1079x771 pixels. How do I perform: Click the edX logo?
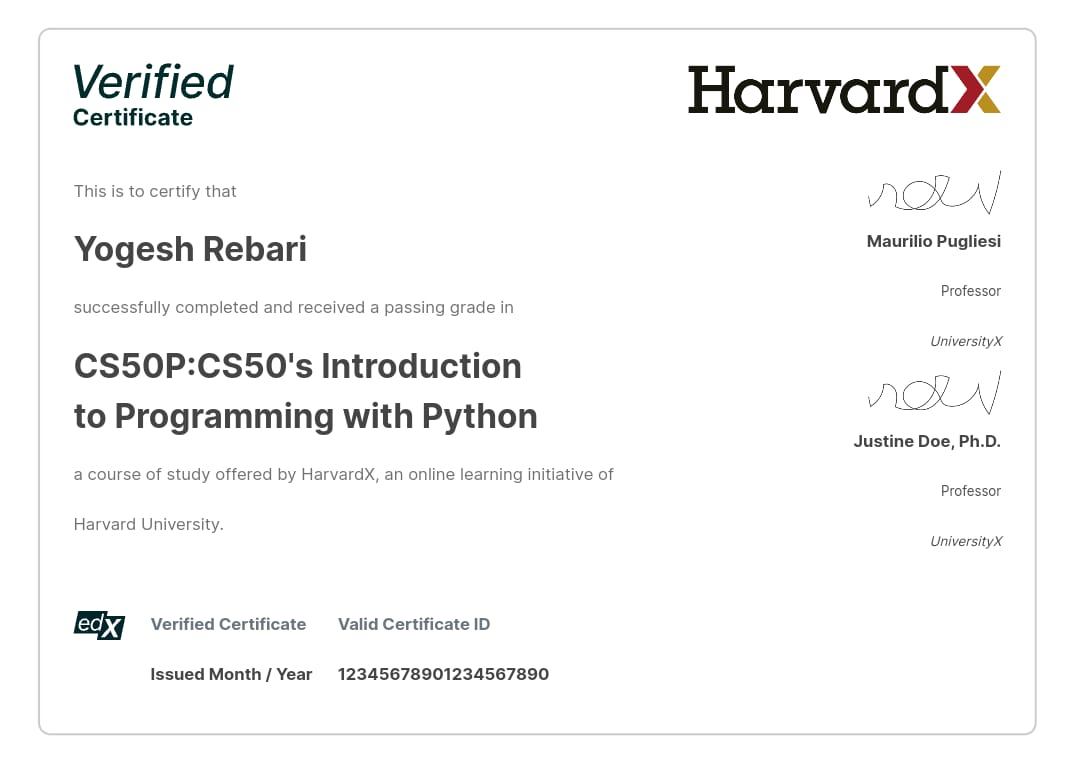[x=99, y=625]
